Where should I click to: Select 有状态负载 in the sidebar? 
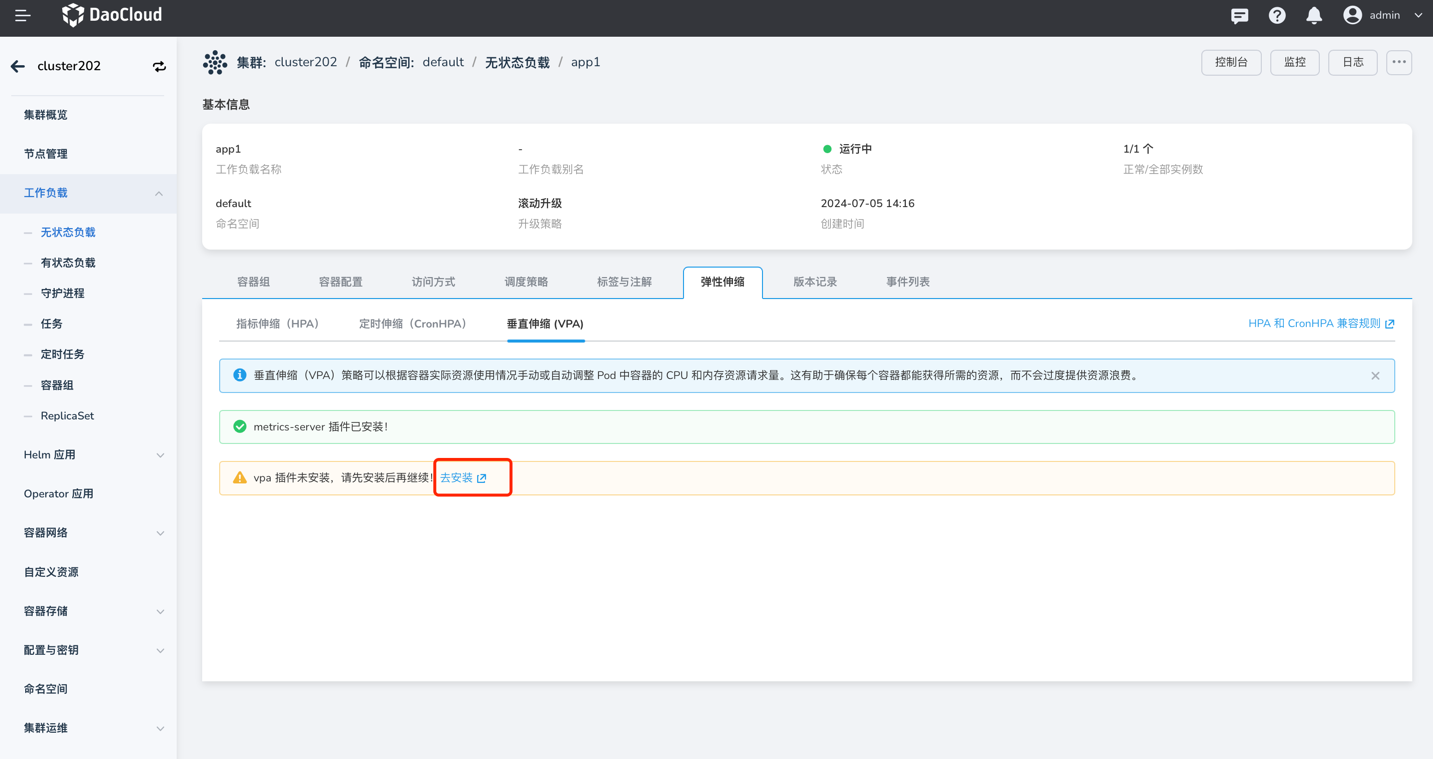point(68,263)
